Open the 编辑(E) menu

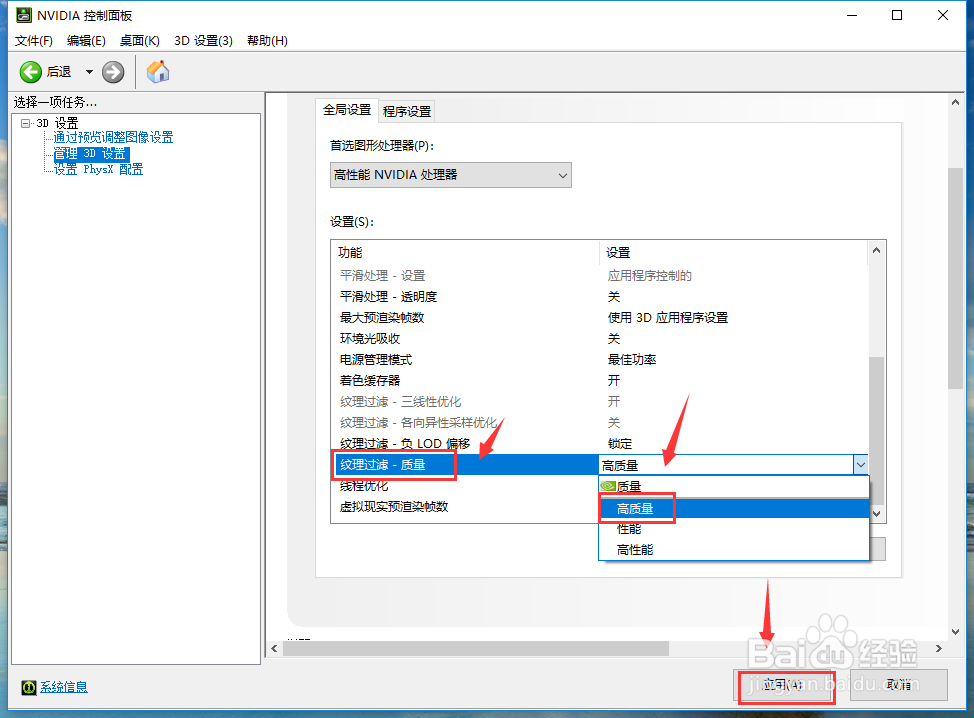coord(86,40)
